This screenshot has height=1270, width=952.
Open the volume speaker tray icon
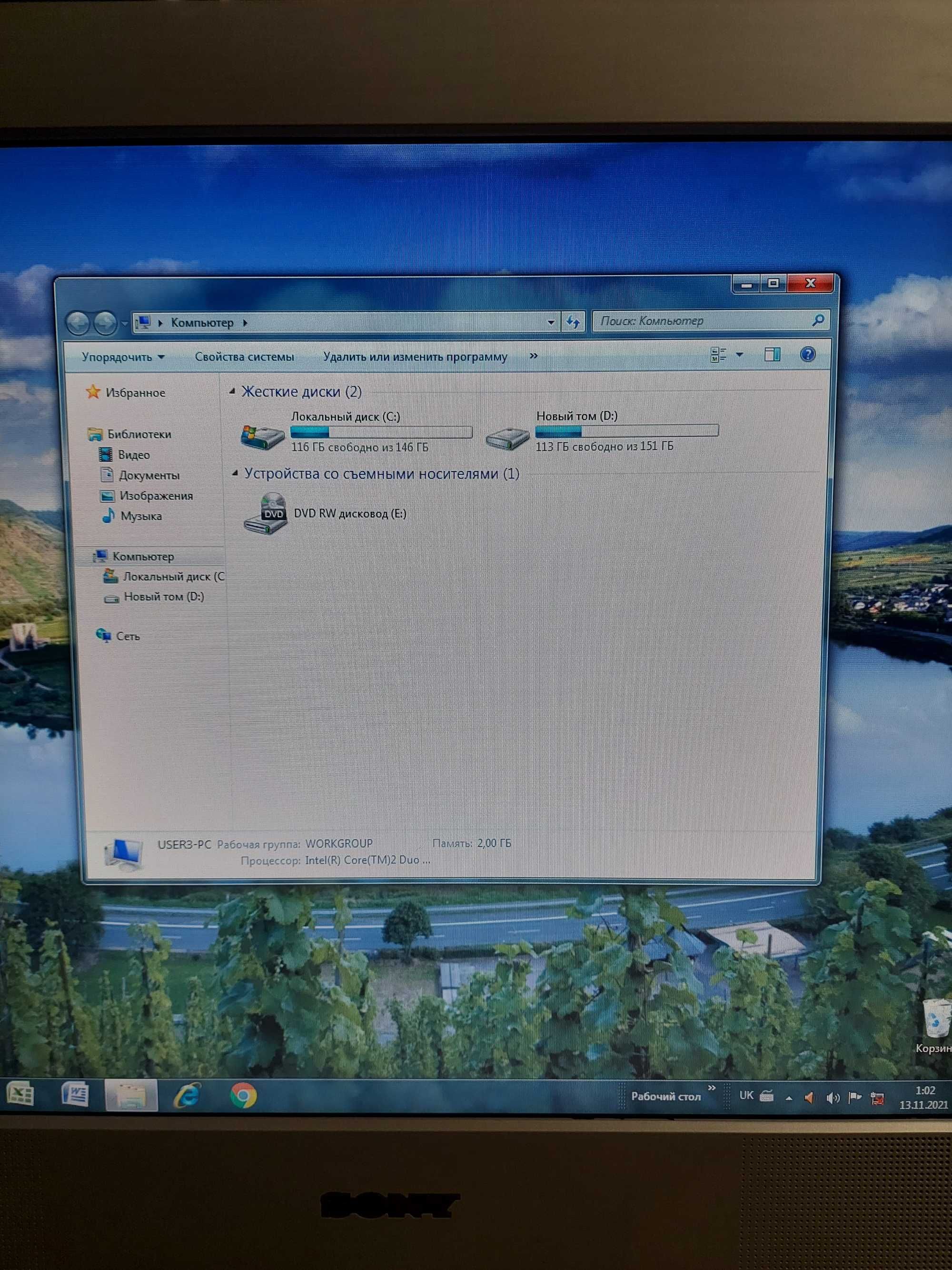833,1098
